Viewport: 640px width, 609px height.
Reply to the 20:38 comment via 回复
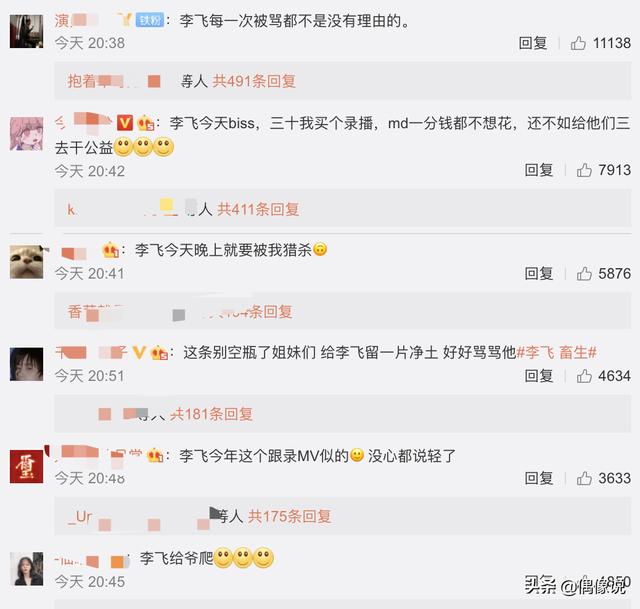(532, 43)
